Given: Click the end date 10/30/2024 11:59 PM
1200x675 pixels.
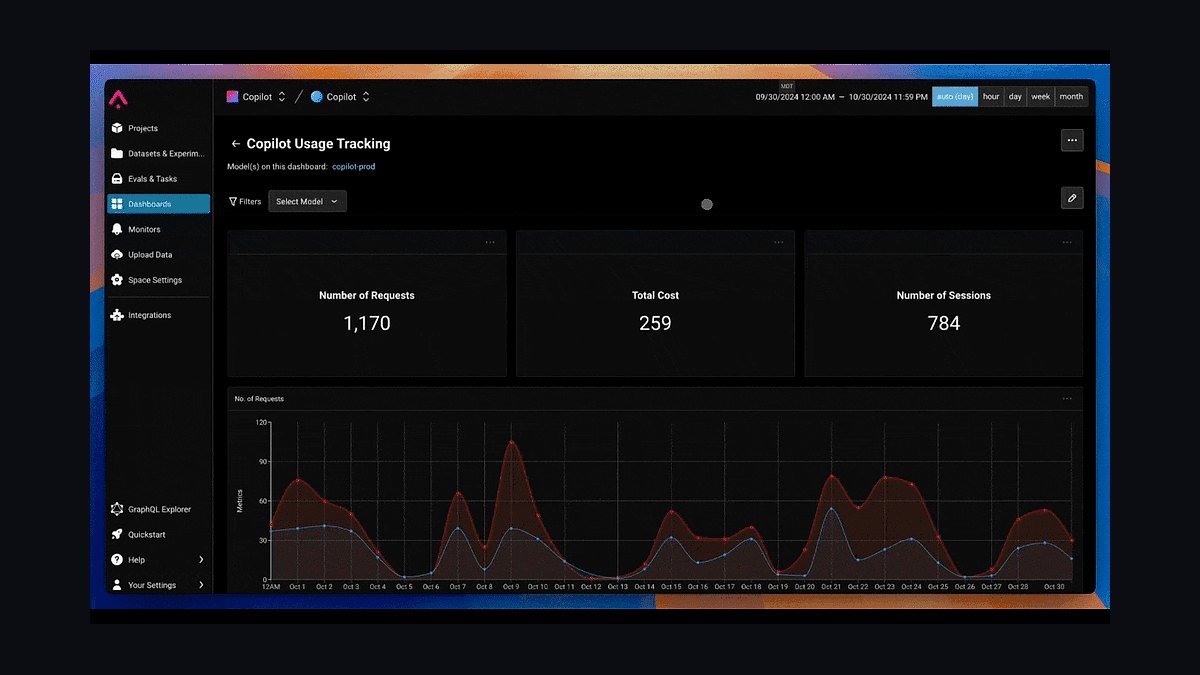Looking at the screenshot, I should click(x=888, y=97).
